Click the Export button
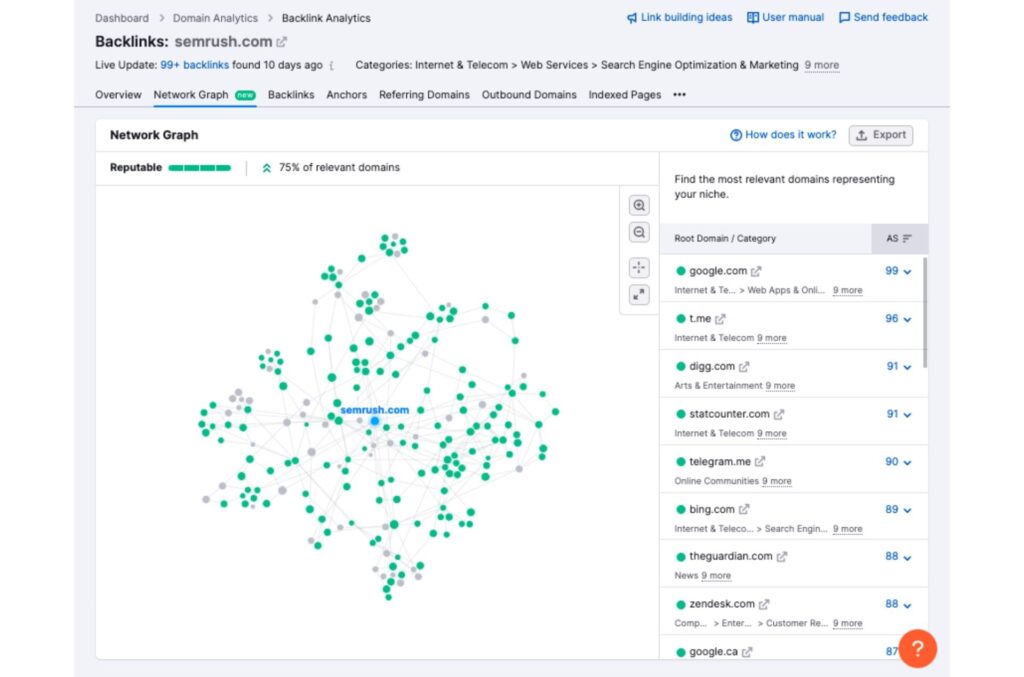 point(880,135)
